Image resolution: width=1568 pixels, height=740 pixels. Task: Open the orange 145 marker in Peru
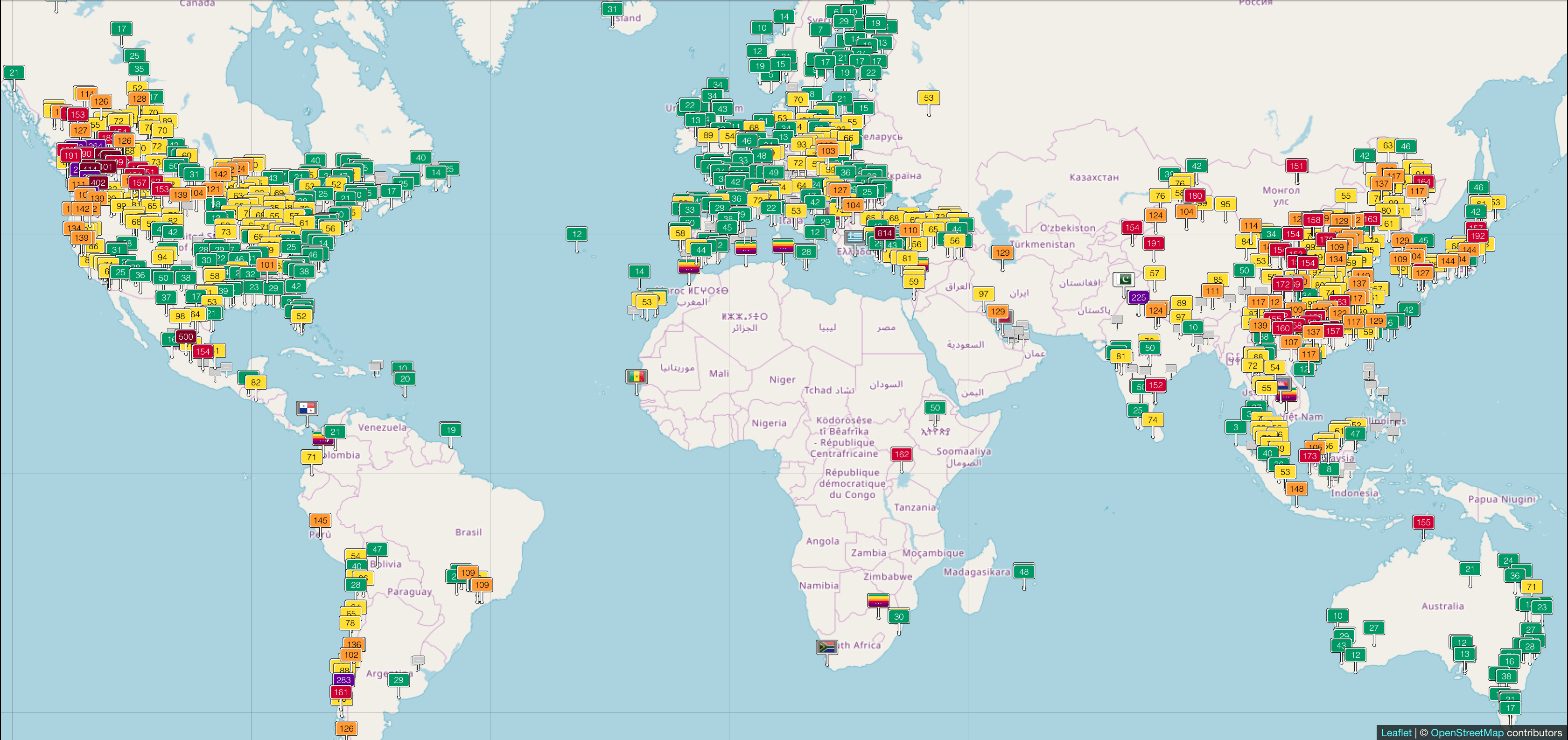[x=320, y=520]
